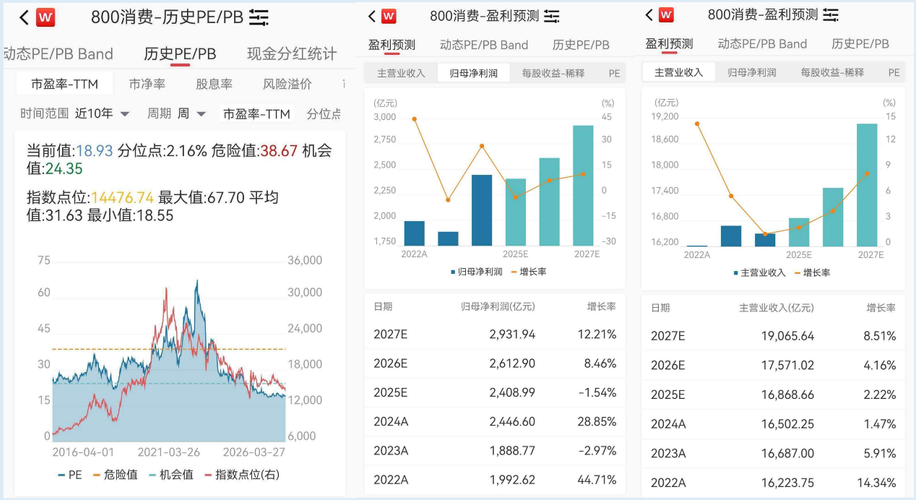Screen dimensions: 916x500
Task: Select 2024A row with 16,502.25 revenue
Action: click(773, 424)
